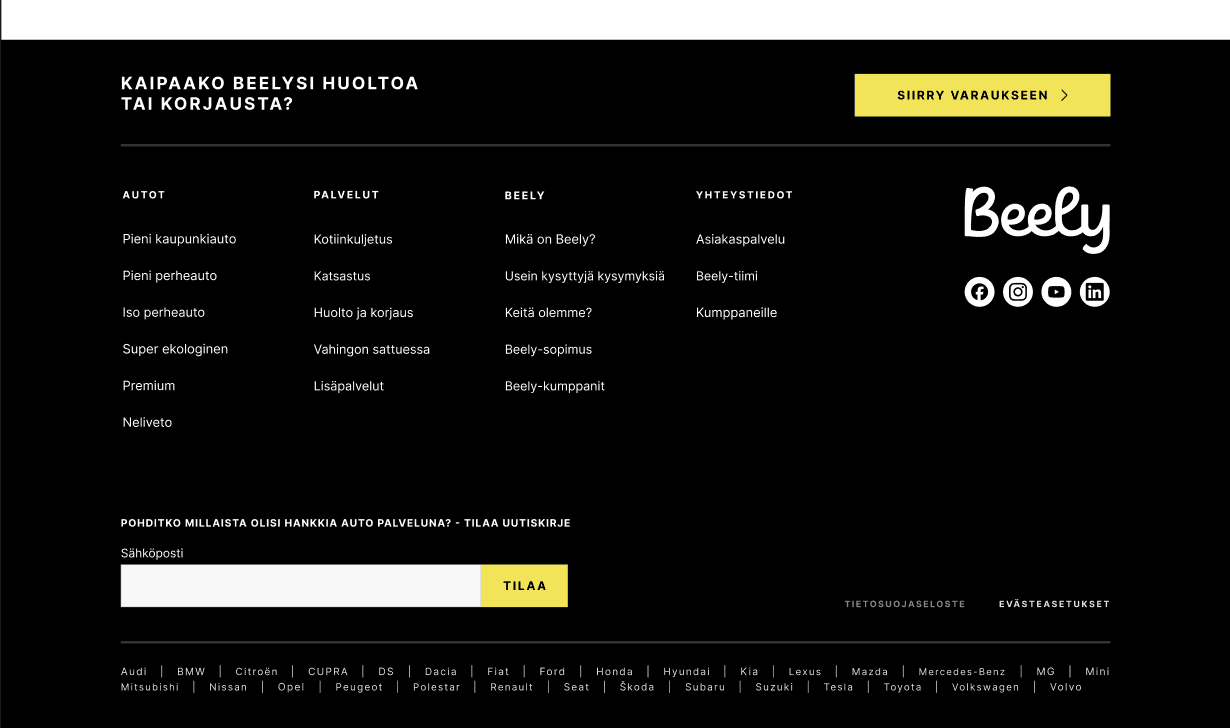The height and width of the screenshot is (728, 1230).
Task: Select Renault brand link
Action: coord(512,687)
